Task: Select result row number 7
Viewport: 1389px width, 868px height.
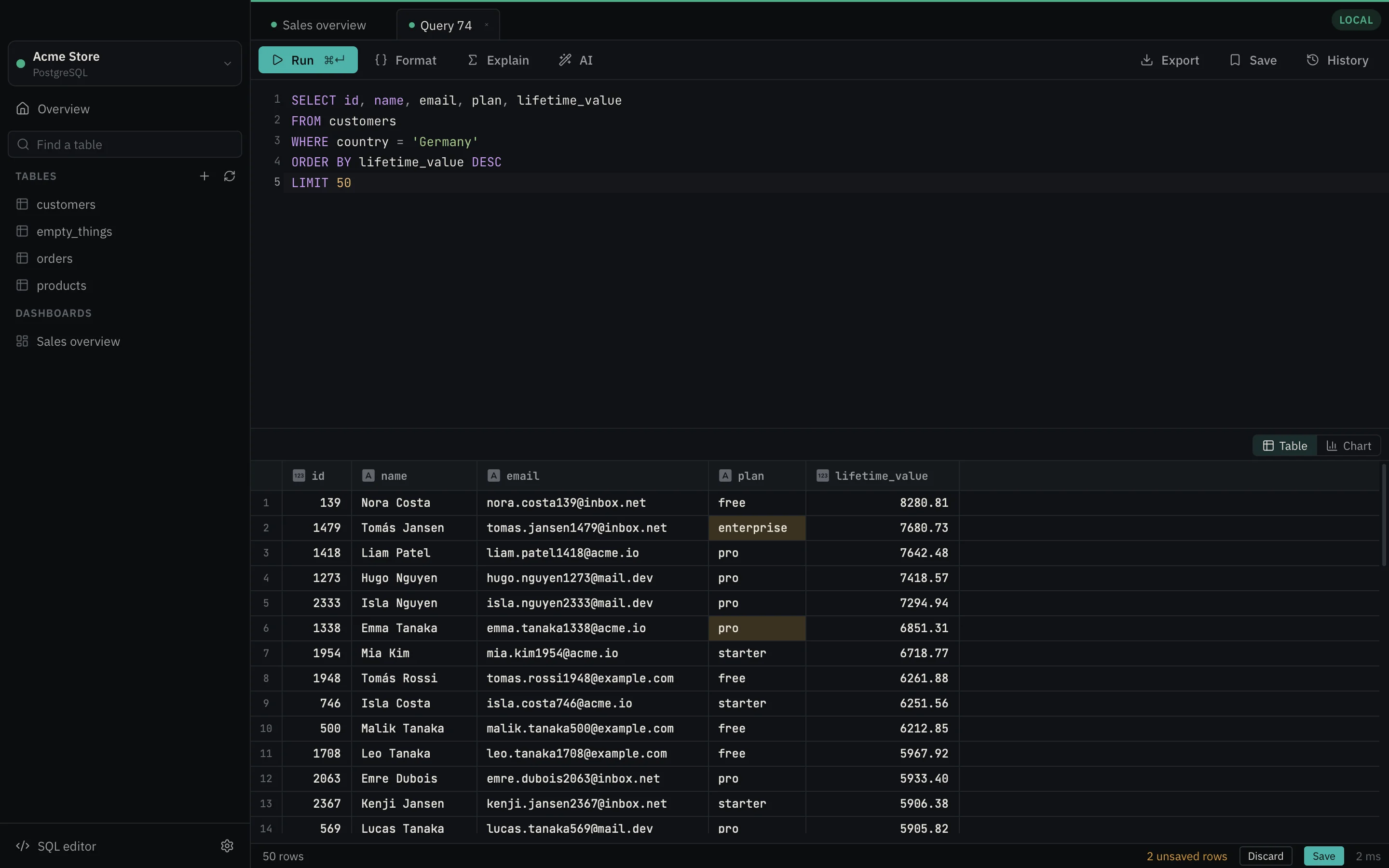Action: [266, 653]
